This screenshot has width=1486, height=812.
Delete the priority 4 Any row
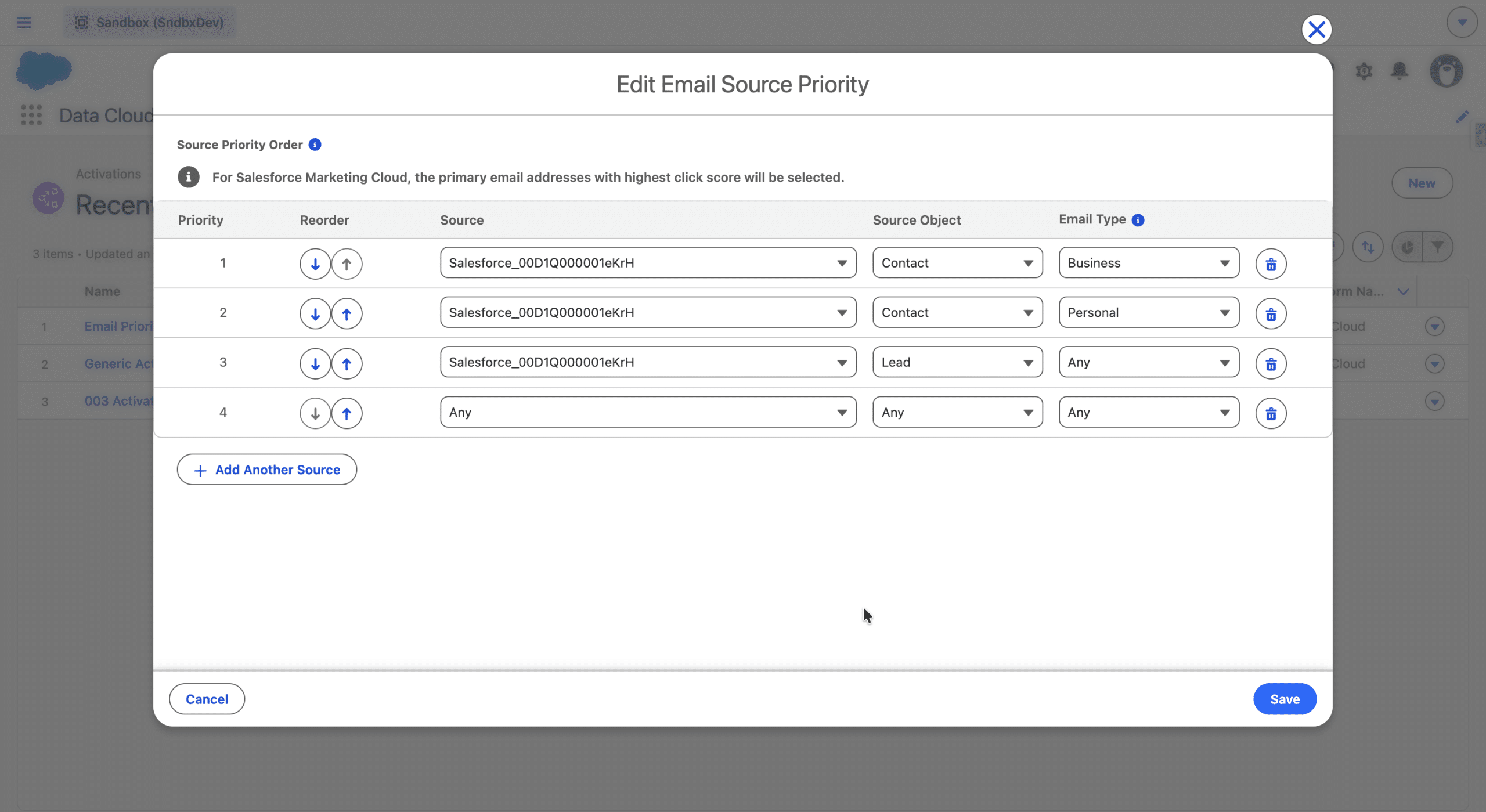1271,413
